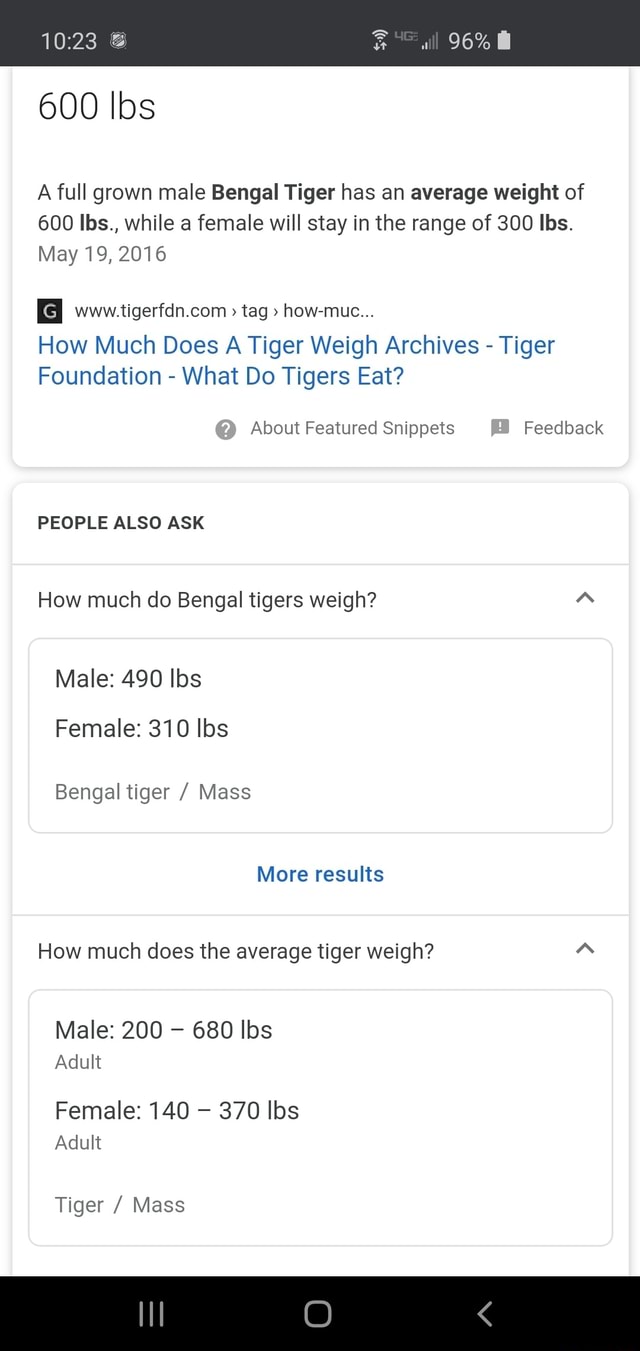Tap the Google favicon beside tigerfdn.com
Viewport: 640px width, 1351px height.
coord(49,310)
